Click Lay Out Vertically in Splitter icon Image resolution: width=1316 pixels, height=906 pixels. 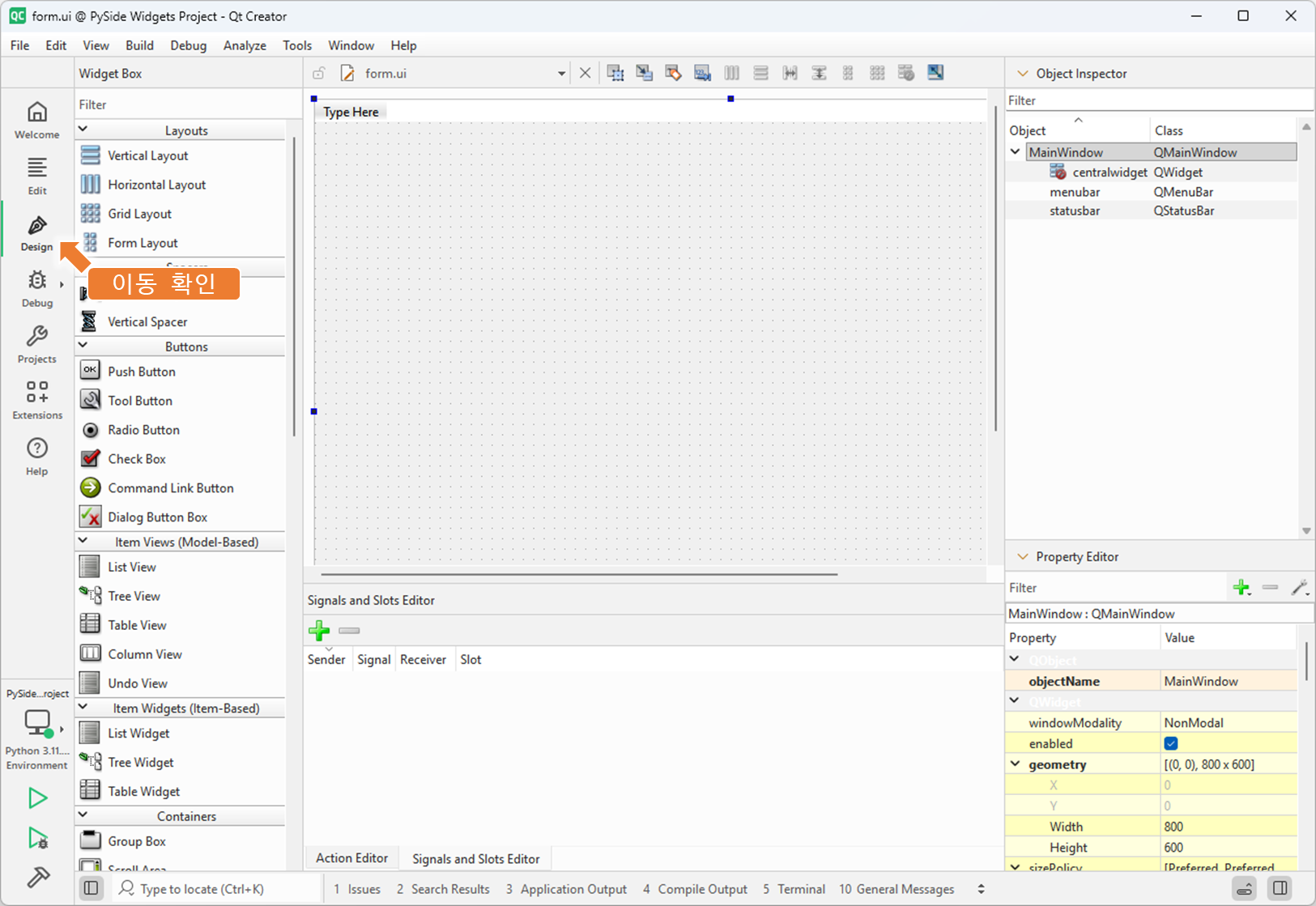pos(820,73)
